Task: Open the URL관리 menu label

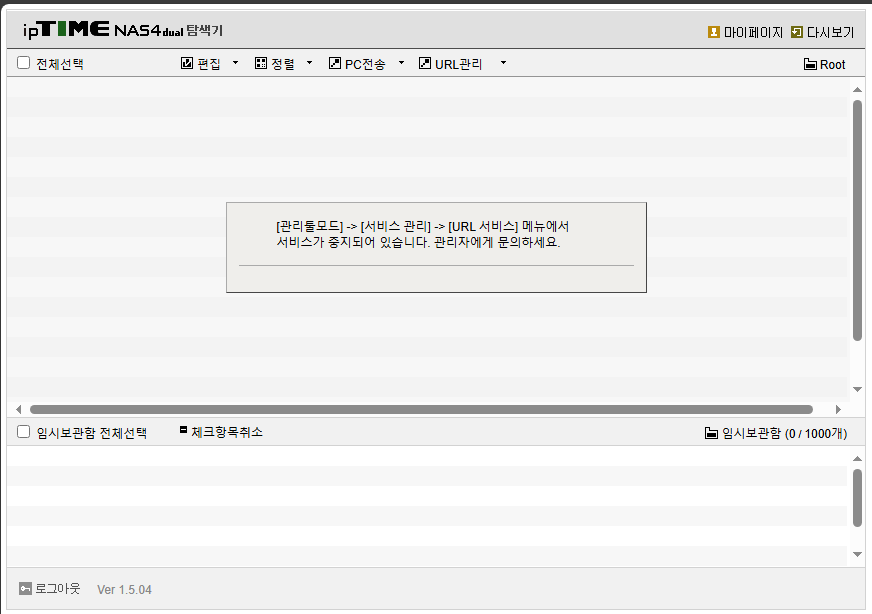Action: (x=459, y=65)
